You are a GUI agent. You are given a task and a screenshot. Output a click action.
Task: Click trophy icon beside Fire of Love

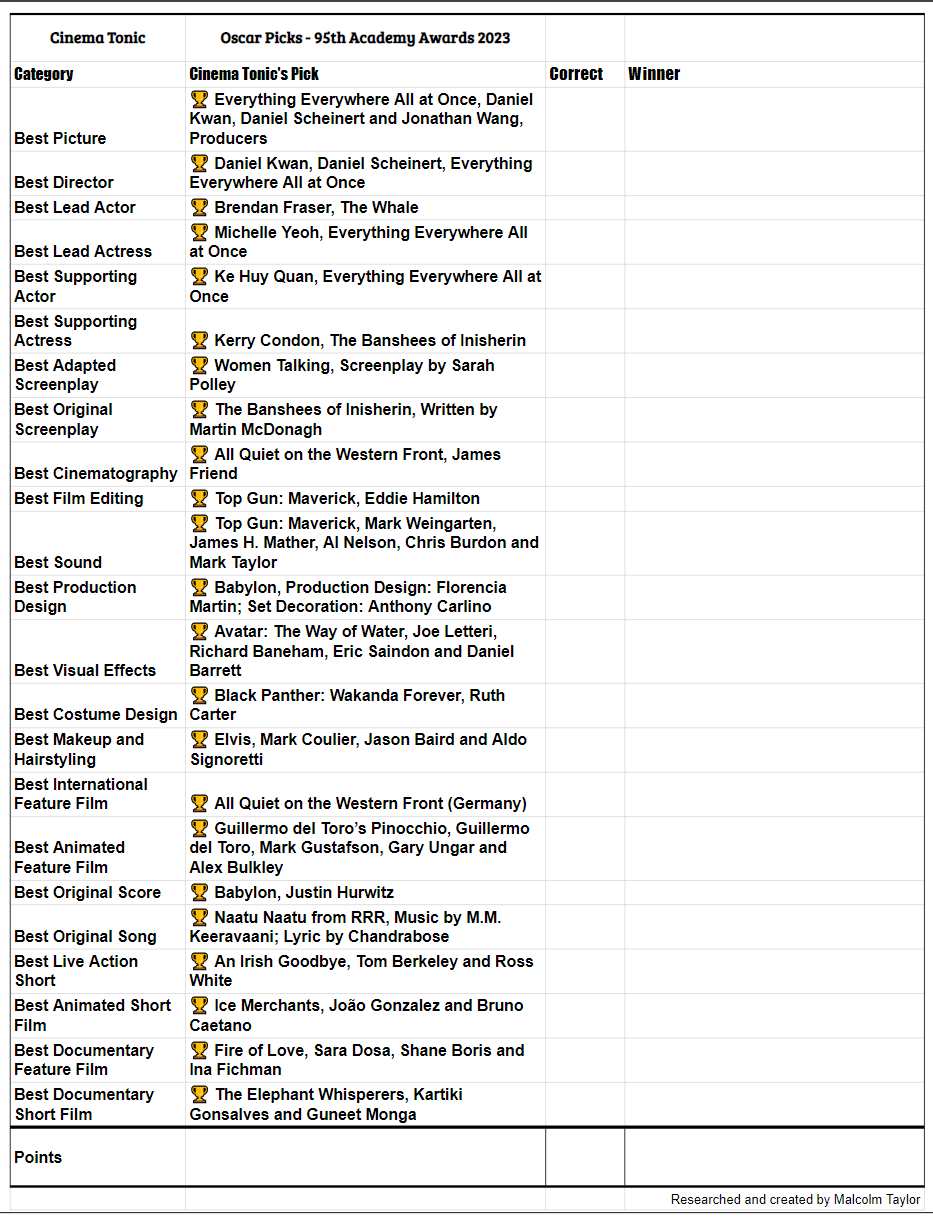click(x=199, y=1050)
